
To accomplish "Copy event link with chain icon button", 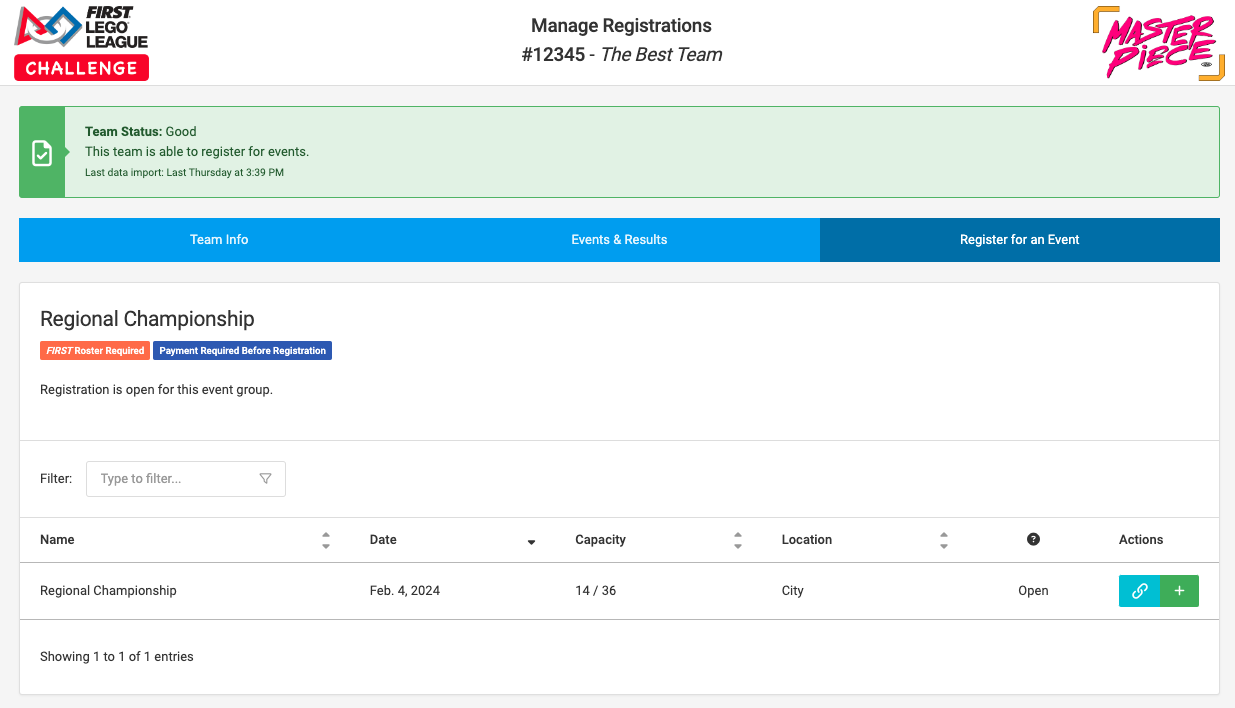I will (x=1139, y=591).
